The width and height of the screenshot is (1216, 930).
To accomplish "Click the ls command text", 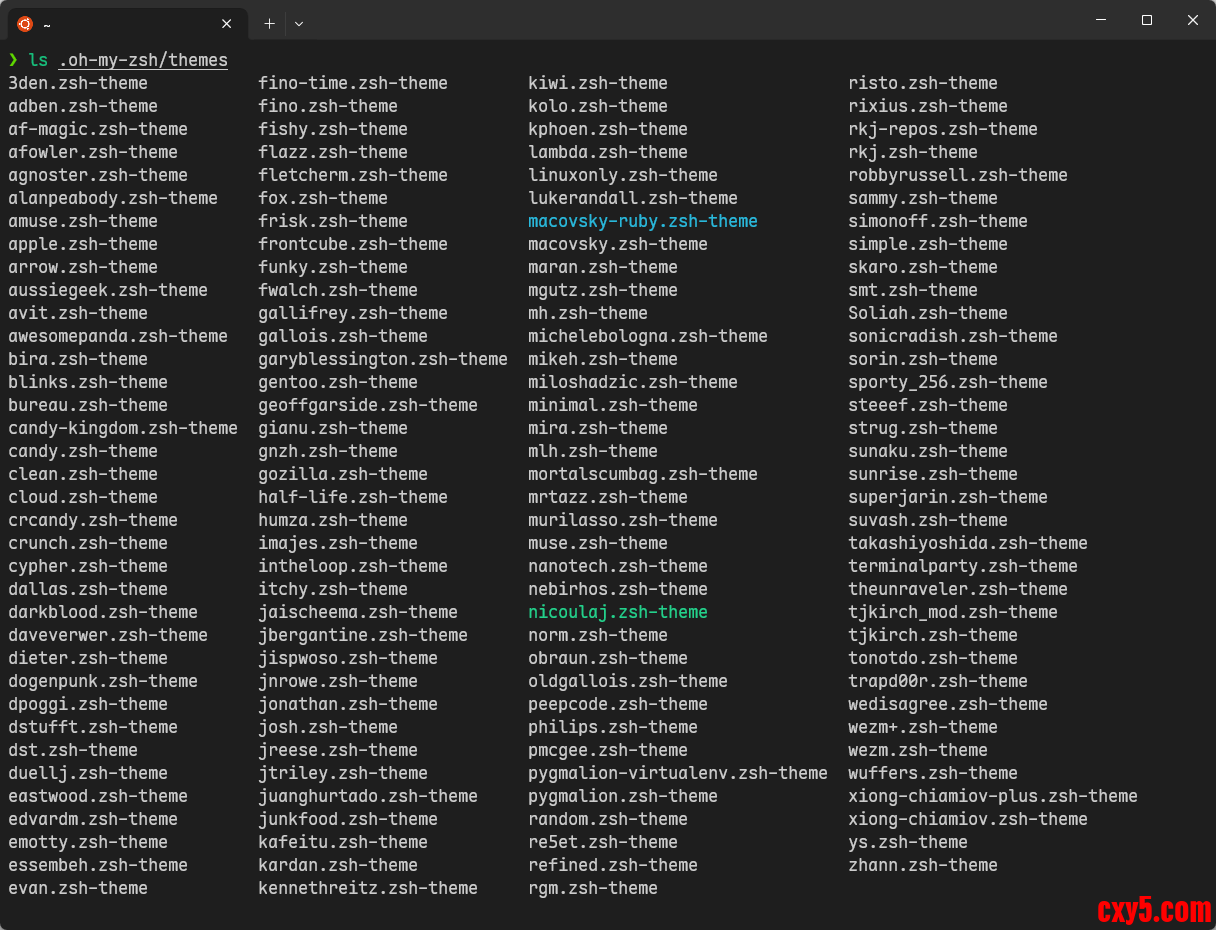I will coord(38,60).
